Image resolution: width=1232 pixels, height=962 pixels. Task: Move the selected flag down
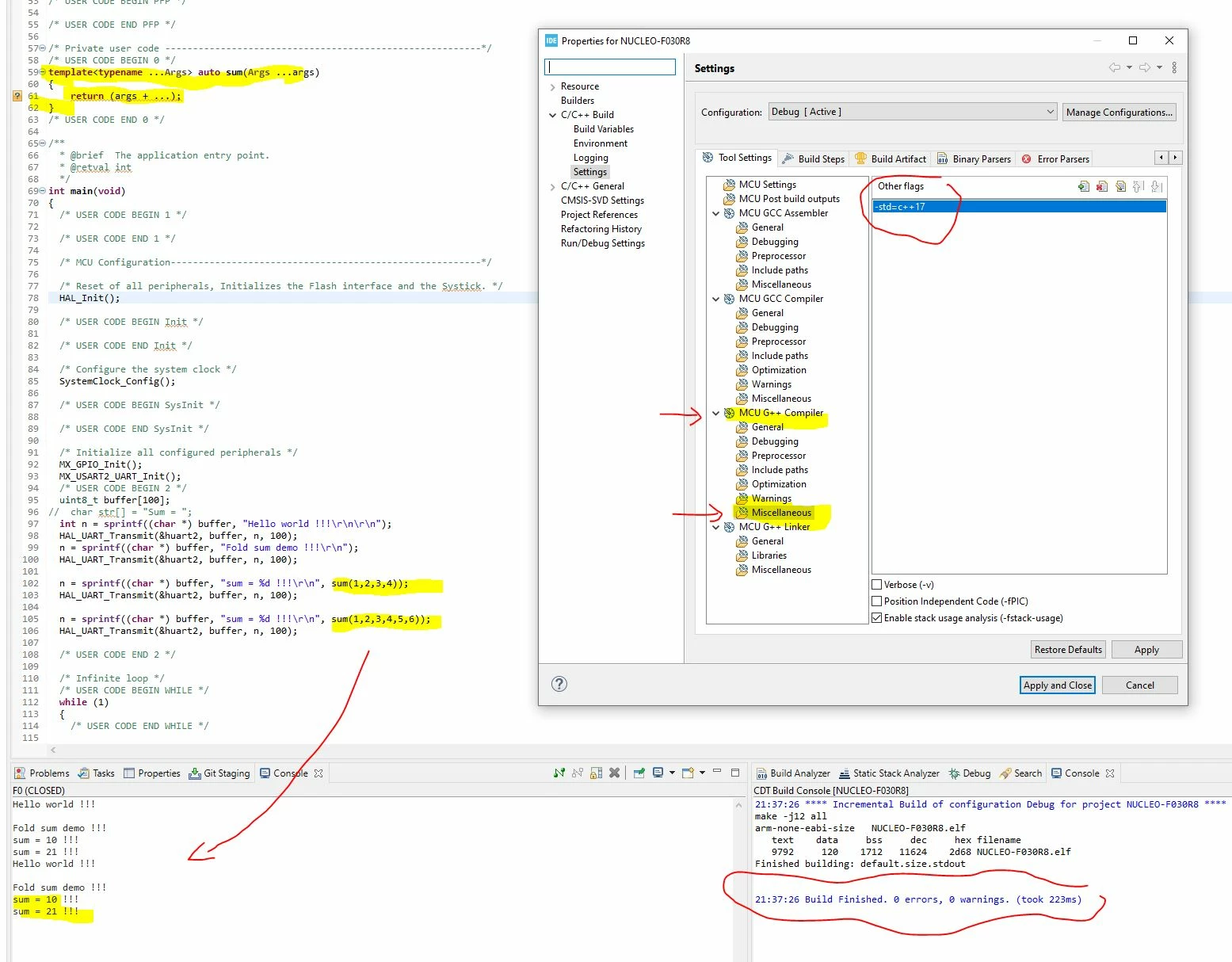(x=1157, y=186)
